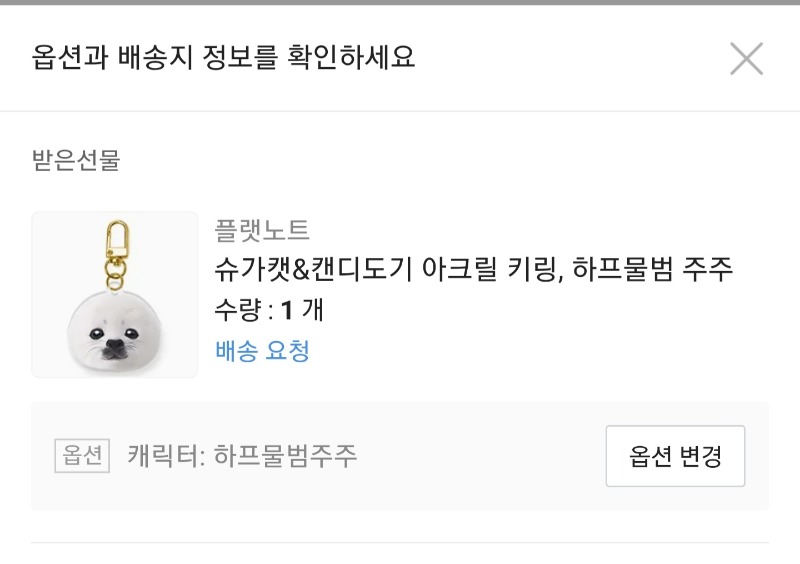Click the seal's black nose in the thumbnail
Image resolution: width=800 pixels, height=564 pixels.
click(x=115, y=350)
